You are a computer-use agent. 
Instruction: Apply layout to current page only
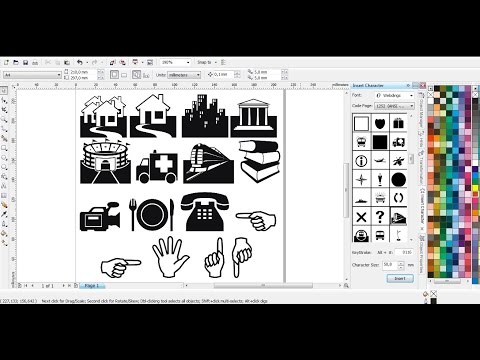[146, 75]
